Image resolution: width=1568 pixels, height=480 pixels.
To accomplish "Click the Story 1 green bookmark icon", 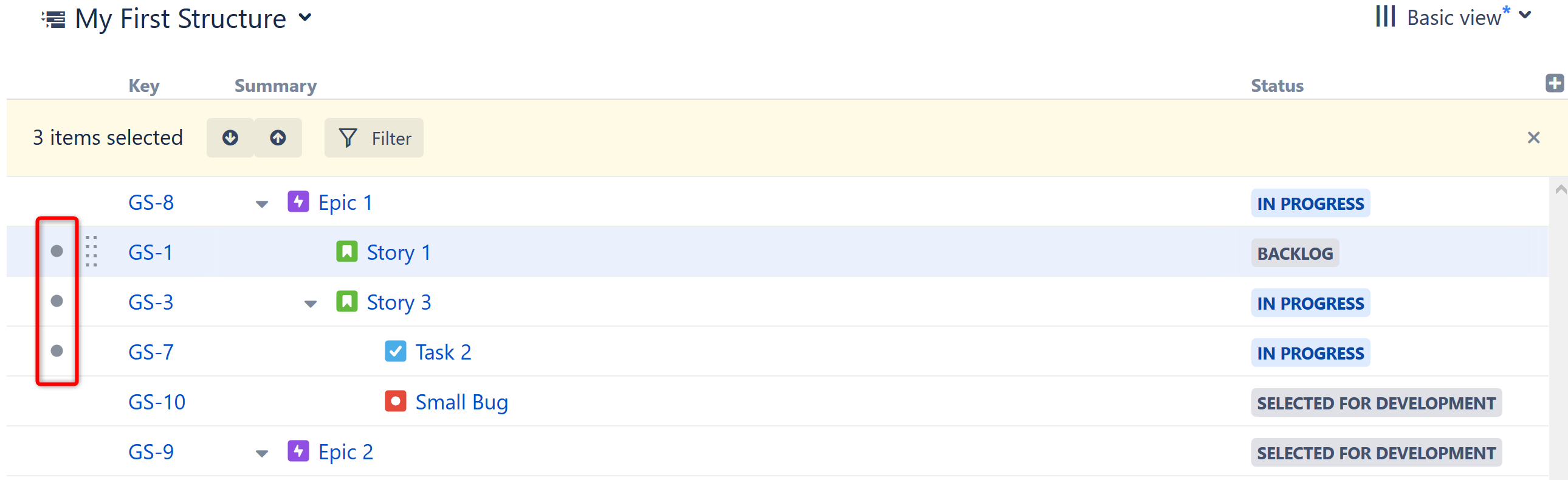I will (346, 252).
